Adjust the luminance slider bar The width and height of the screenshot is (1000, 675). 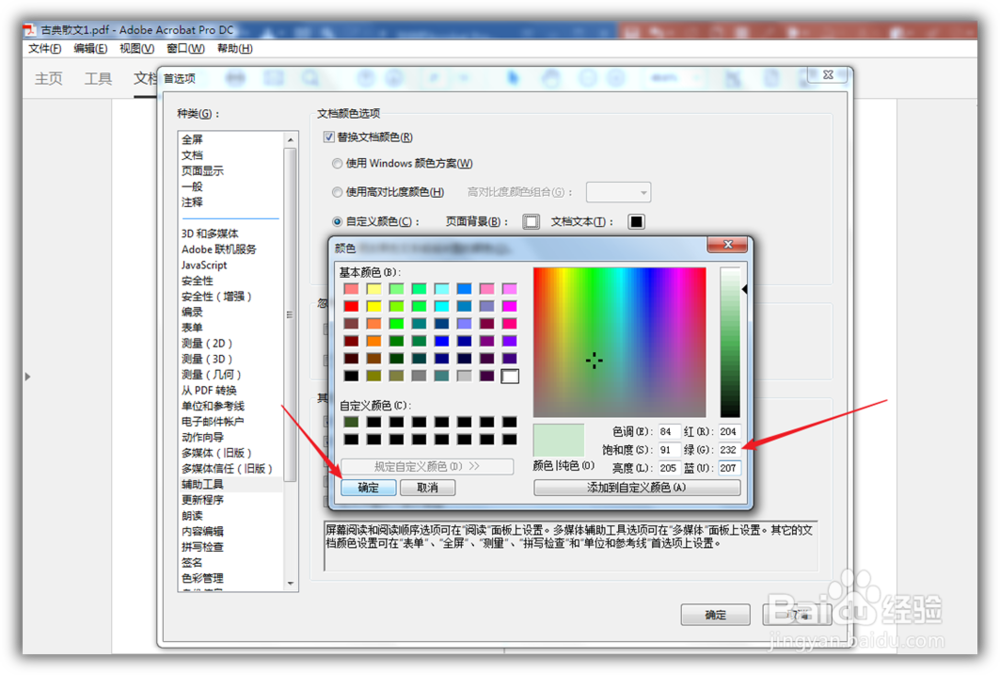(x=730, y=342)
